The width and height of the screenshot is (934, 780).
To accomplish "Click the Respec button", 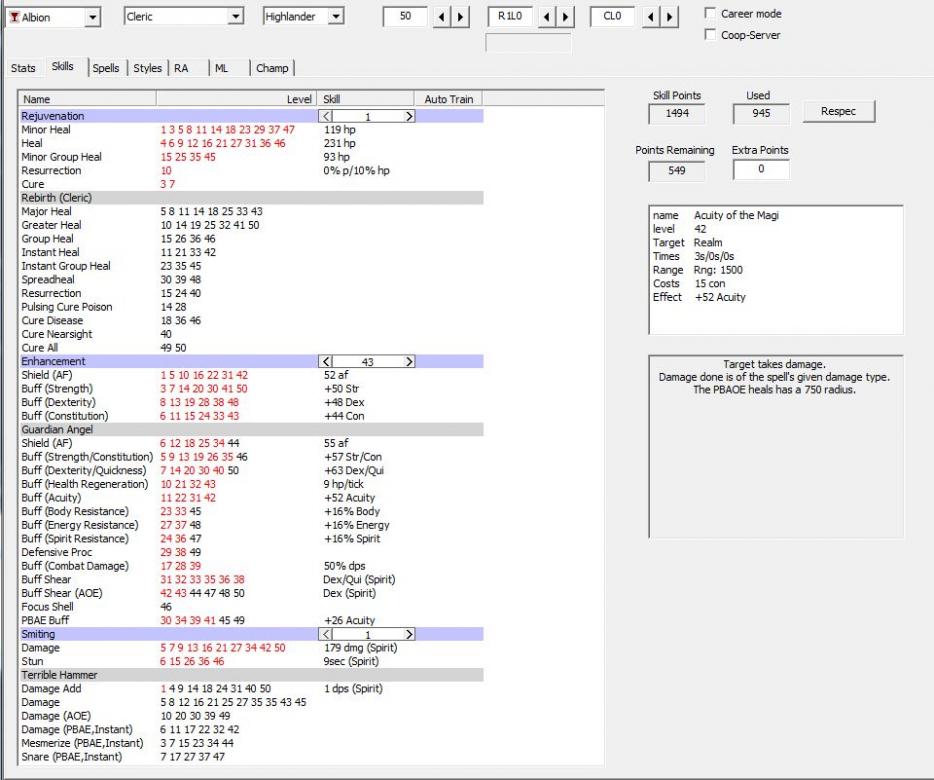I will pos(839,111).
